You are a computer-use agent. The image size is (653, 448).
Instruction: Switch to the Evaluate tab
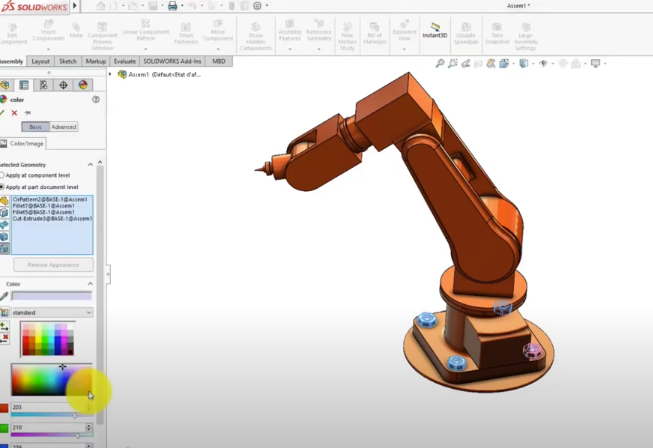click(x=124, y=61)
